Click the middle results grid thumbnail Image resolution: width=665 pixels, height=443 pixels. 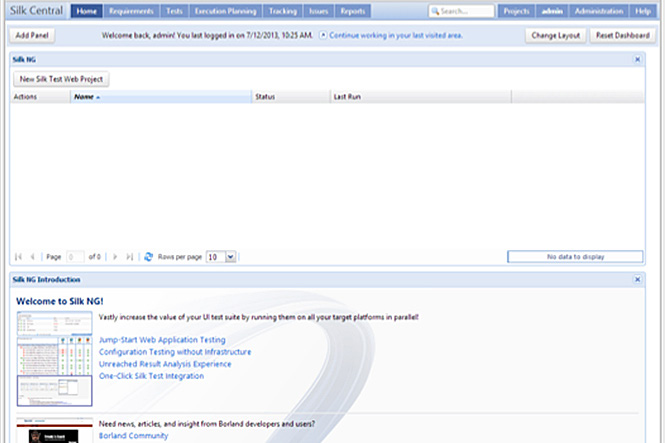(x=54, y=356)
